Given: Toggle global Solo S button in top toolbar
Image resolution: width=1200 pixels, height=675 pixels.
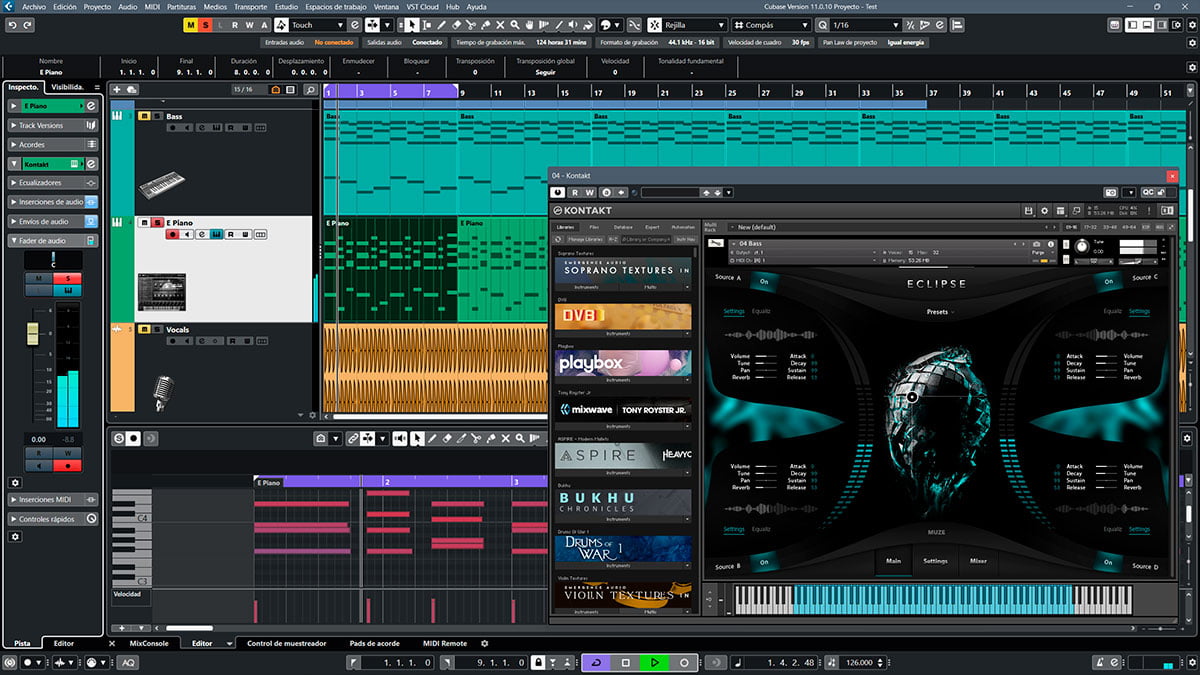Looking at the screenshot, I should tap(205, 24).
